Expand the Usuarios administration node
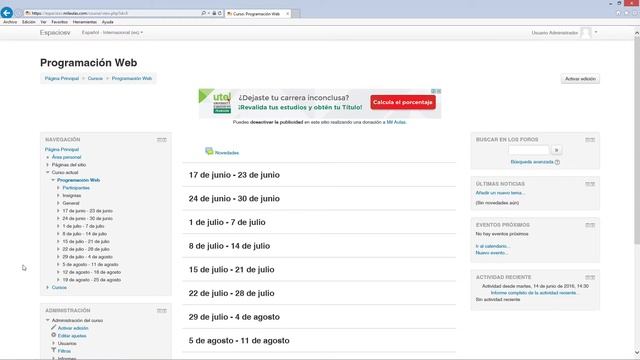 pyautogui.click(x=53, y=343)
